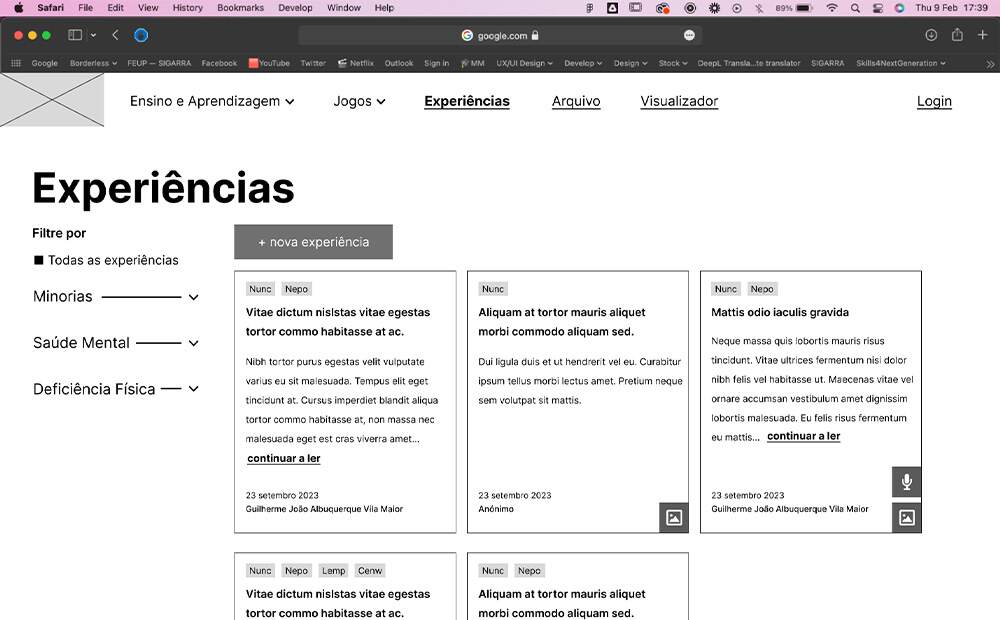Click the site logo placeholder image
Image resolution: width=1001 pixels, height=620 pixels.
pyautogui.click(x=52, y=100)
